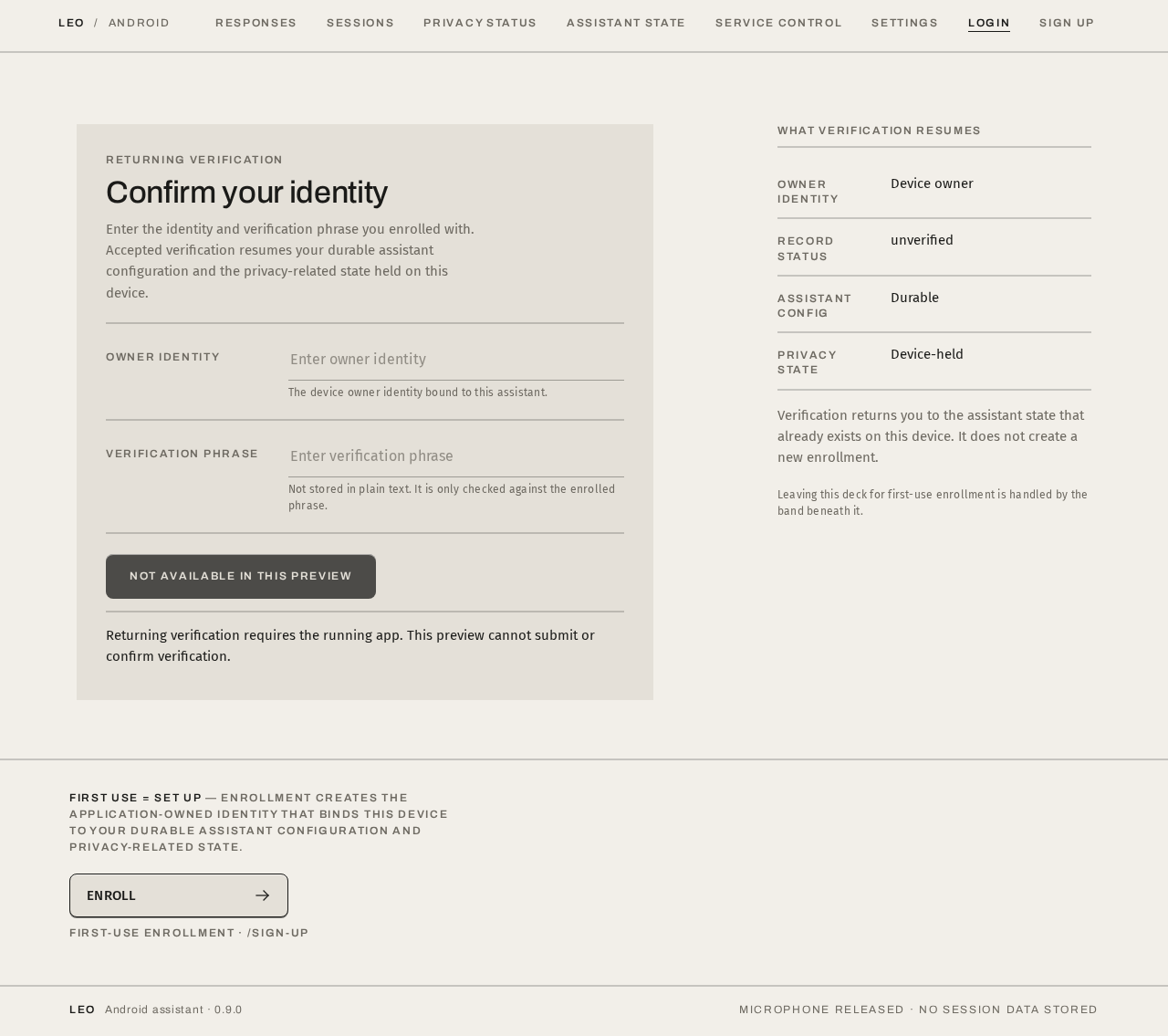1168x1036 pixels.
Task: Open Settings from the top navigation
Action: pos(904,23)
